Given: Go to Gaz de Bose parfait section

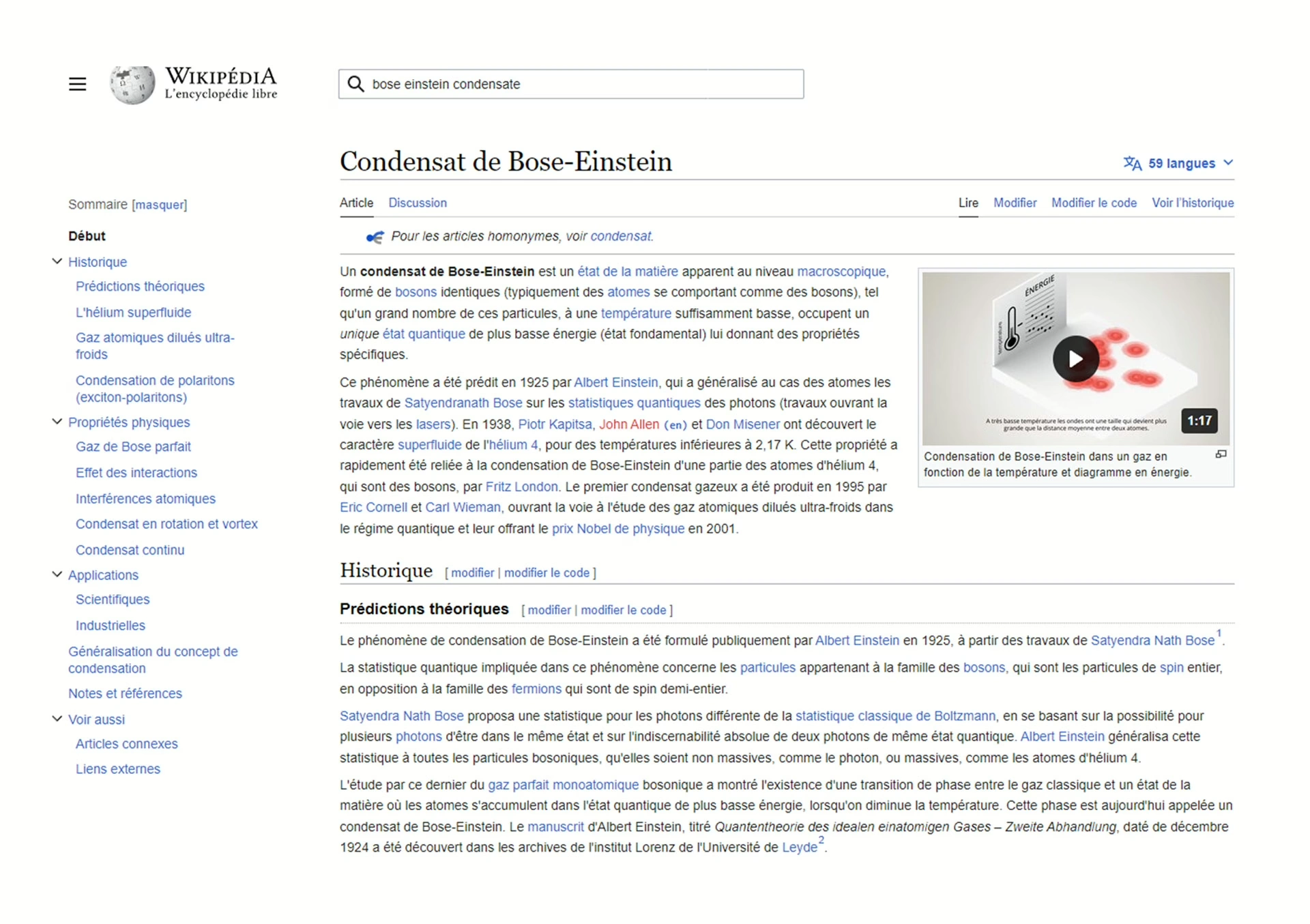Looking at the screenshot, I should point(133,447).
